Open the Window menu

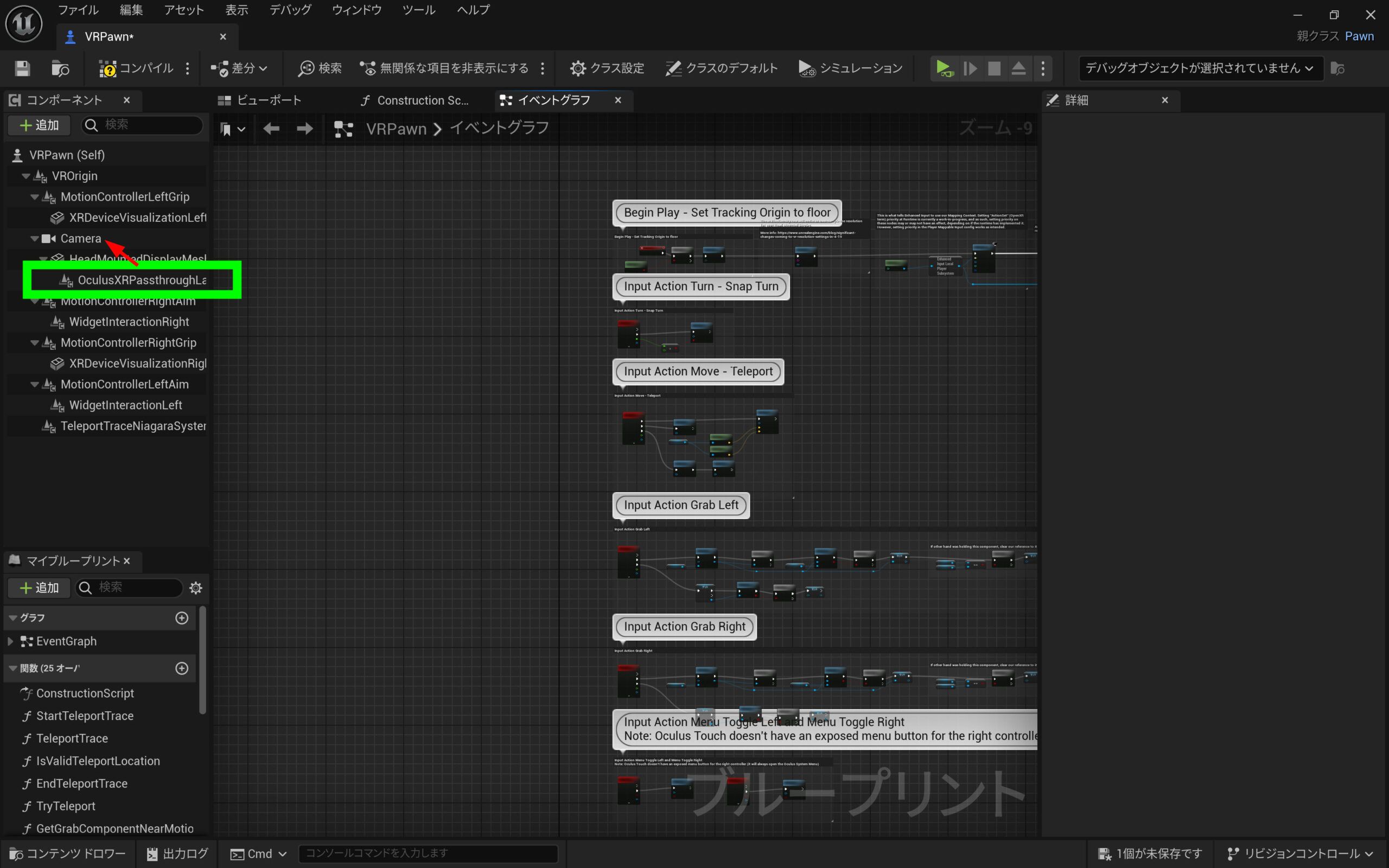pyautogui.click(x=356, y=10)
